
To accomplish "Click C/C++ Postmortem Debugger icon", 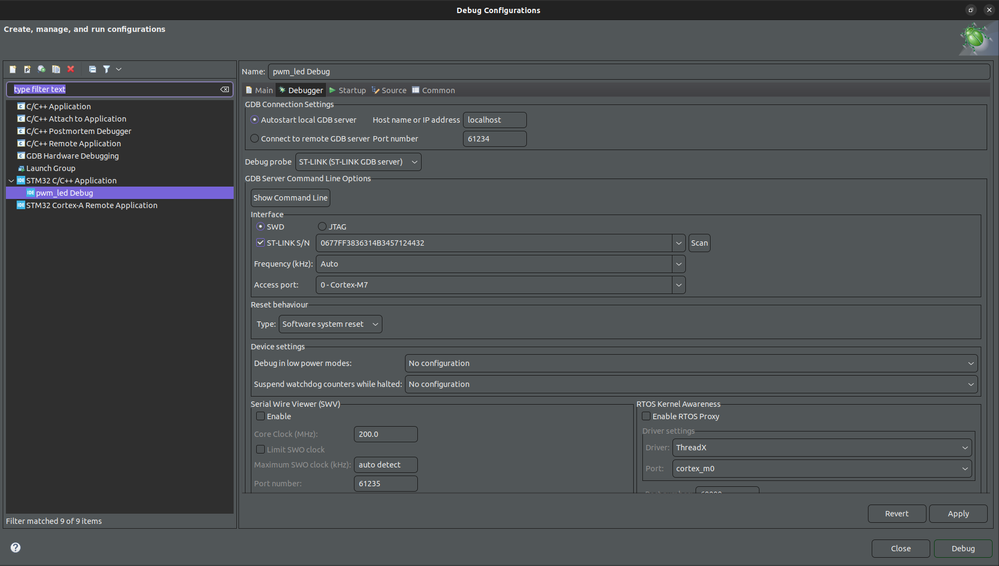I will [21, 131].
